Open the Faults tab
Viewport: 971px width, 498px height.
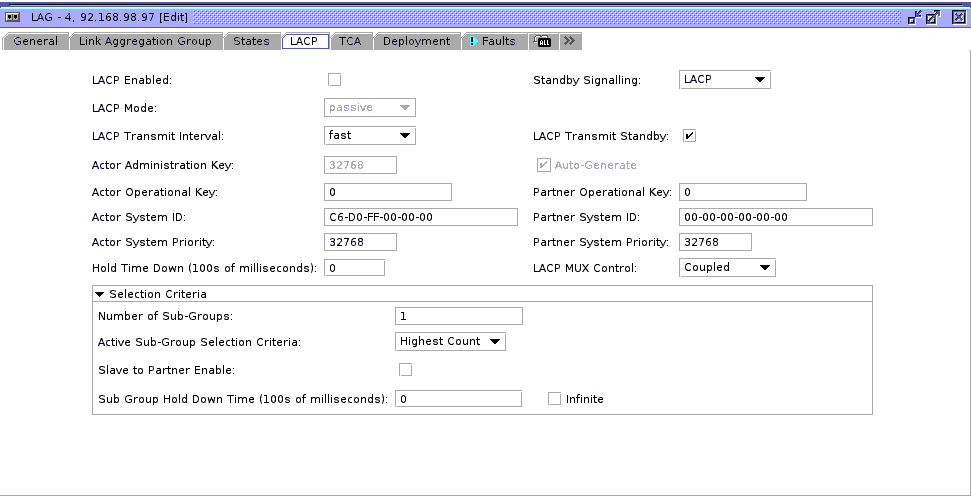point(492,41)
